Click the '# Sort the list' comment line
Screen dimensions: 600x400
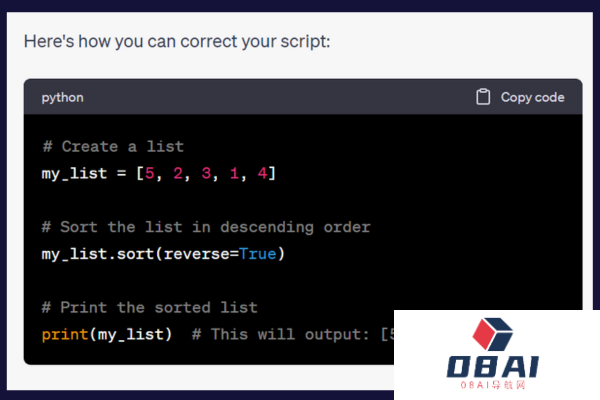(x=205, y=227)
